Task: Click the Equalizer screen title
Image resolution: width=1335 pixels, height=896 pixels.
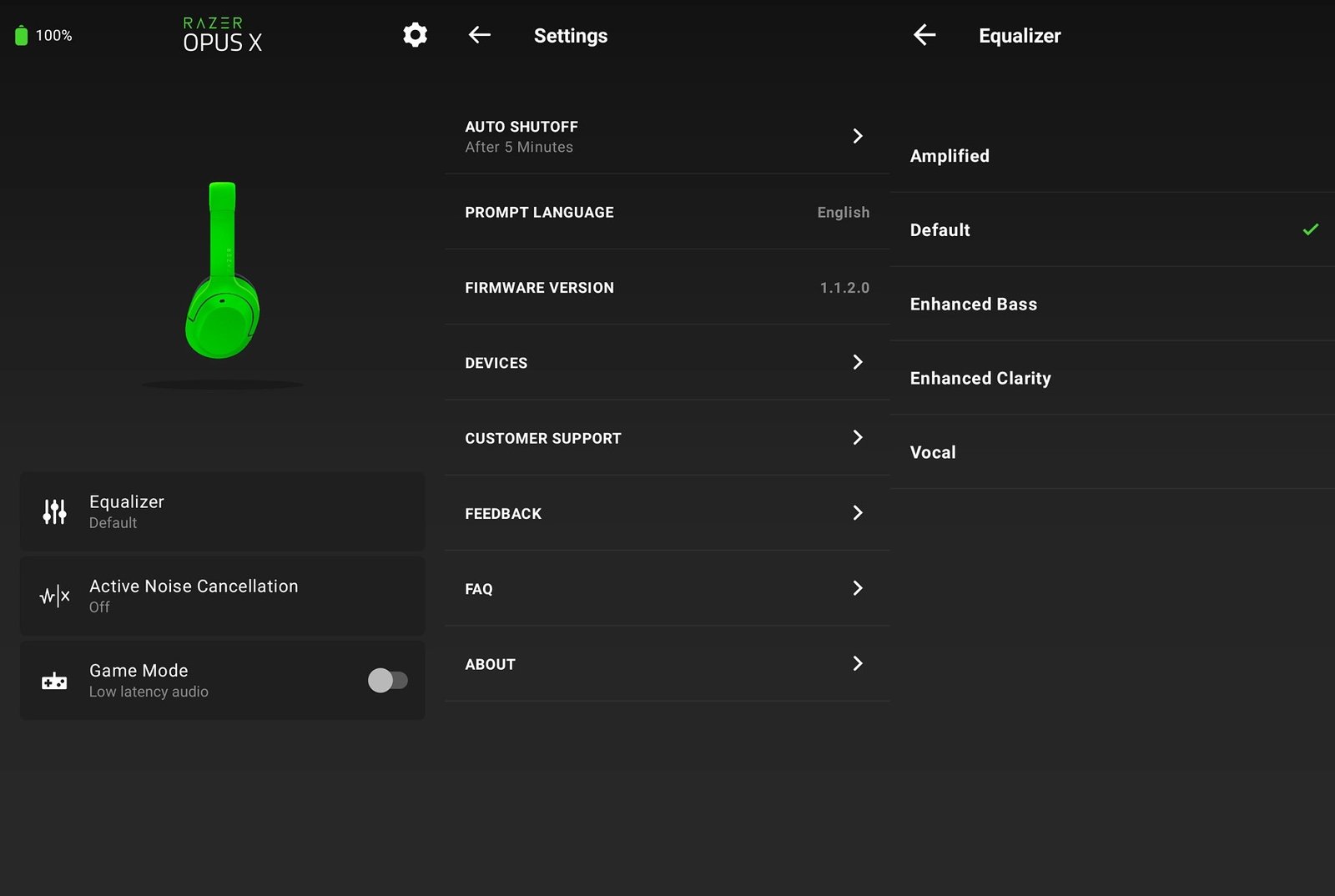Action: (x=1020, y=36)
